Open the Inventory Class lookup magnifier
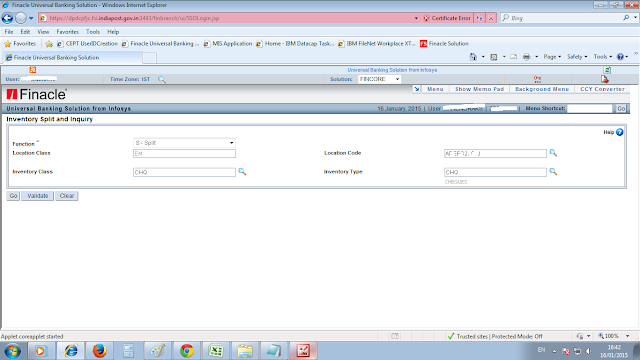This screenshot has width=640, height=360. 242,172
